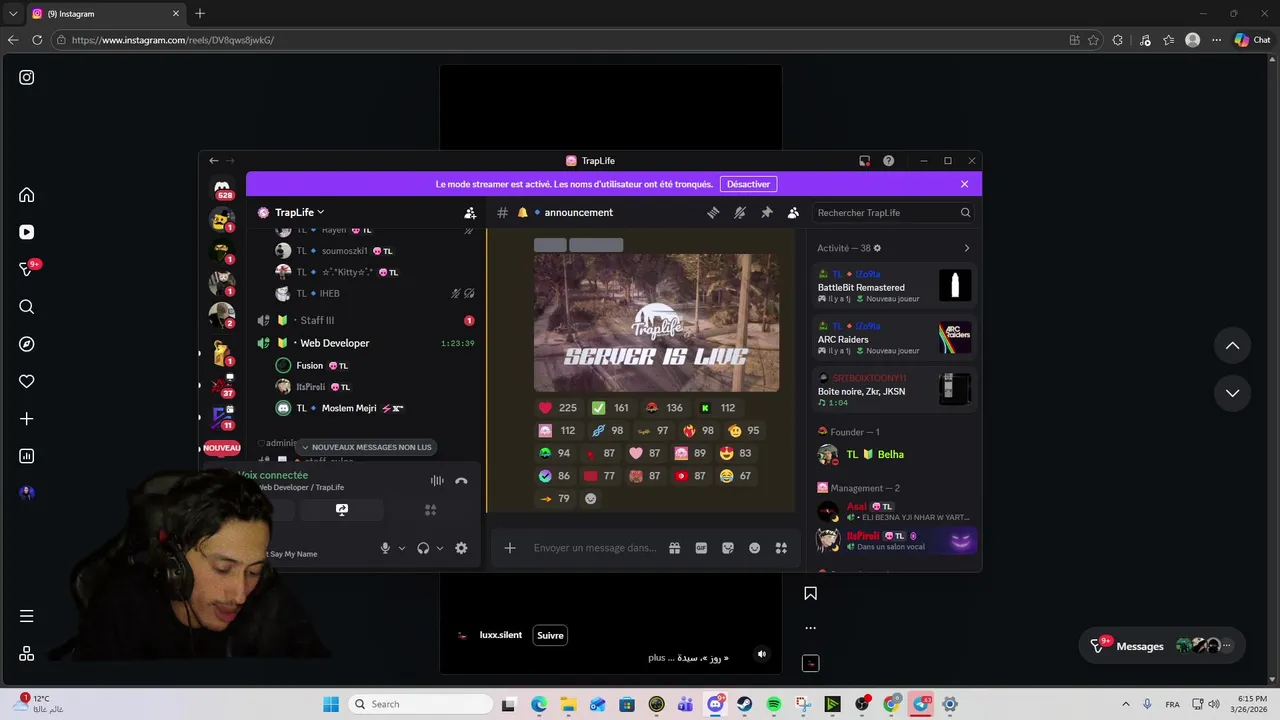The image size is (1280, 720).
Task: Click the Envoyer un message input field
Action: coord(595,548)
